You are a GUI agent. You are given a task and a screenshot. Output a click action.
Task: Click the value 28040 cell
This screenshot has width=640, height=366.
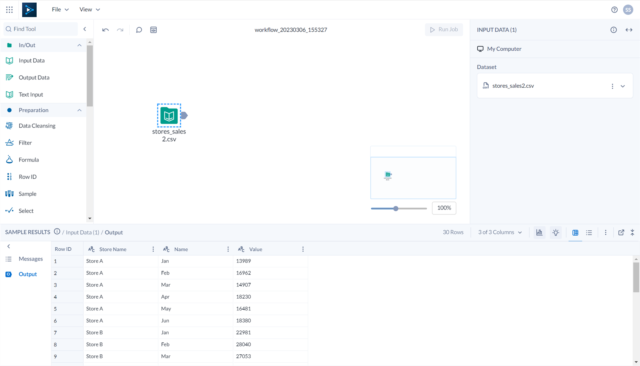pos(270,344)
